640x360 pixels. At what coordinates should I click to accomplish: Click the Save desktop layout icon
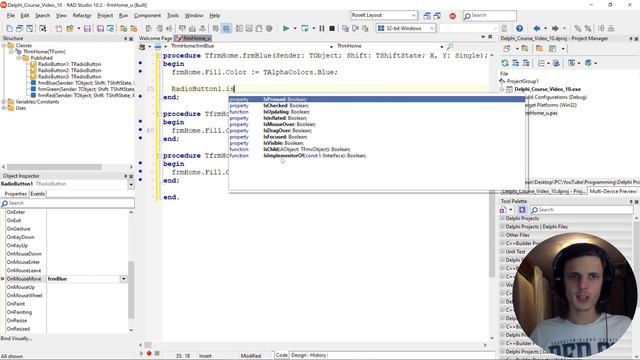click(427, 16)
